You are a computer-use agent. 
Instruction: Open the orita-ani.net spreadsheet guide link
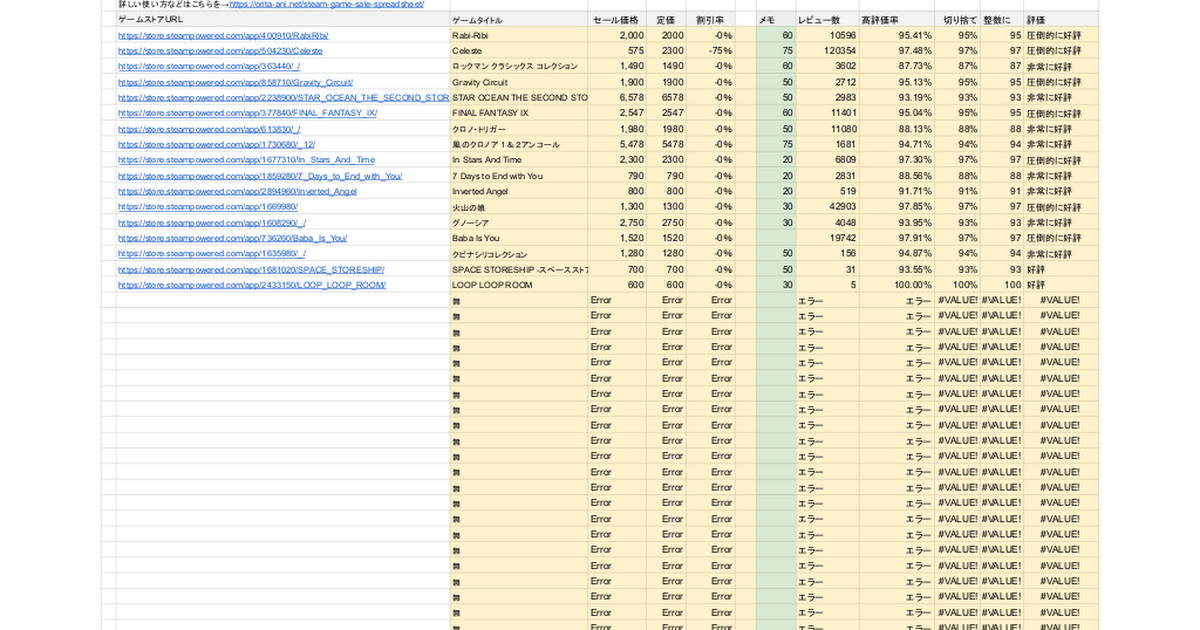[327, 5]
